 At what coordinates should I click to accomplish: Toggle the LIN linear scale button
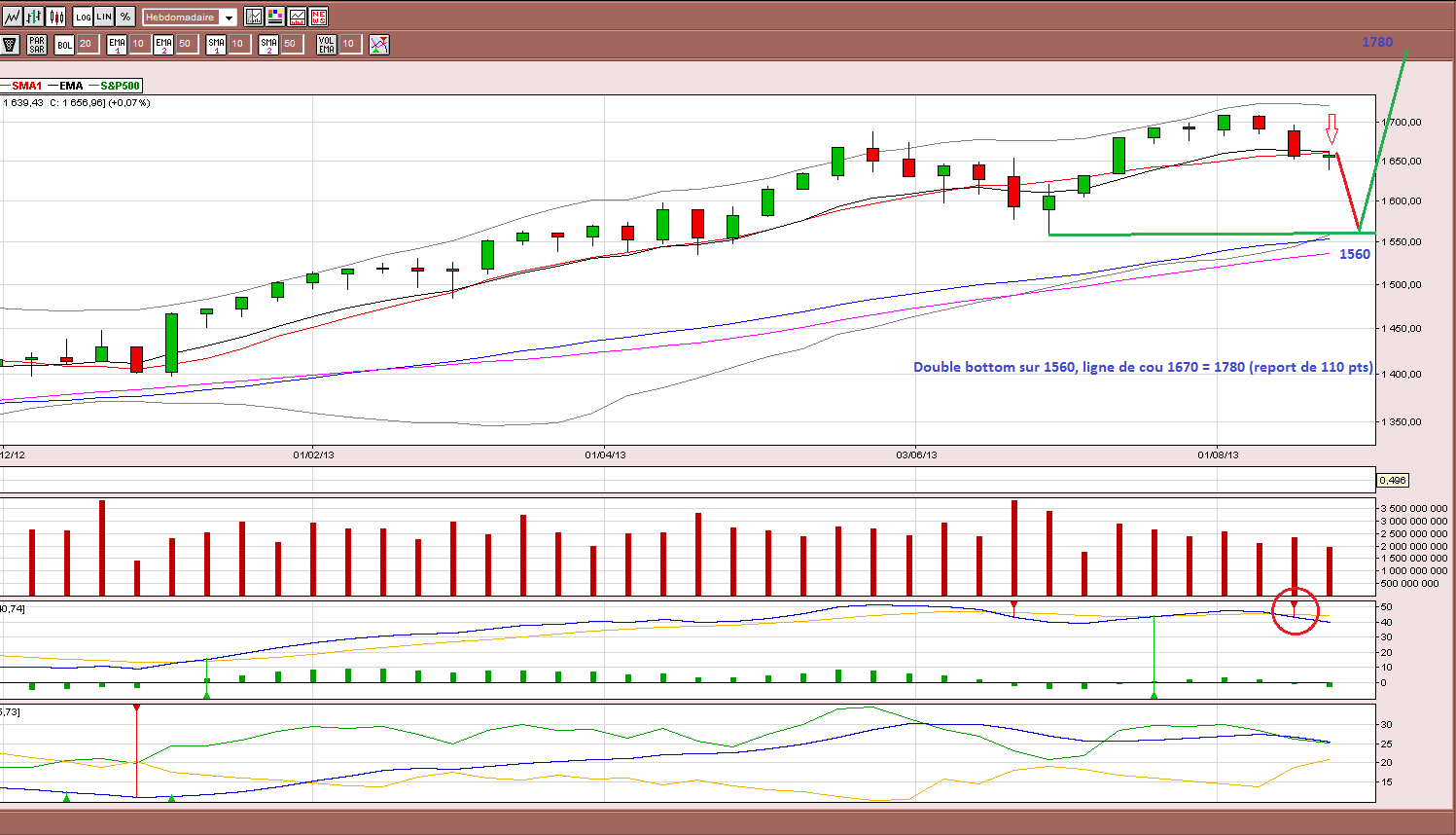click(104, 17)
